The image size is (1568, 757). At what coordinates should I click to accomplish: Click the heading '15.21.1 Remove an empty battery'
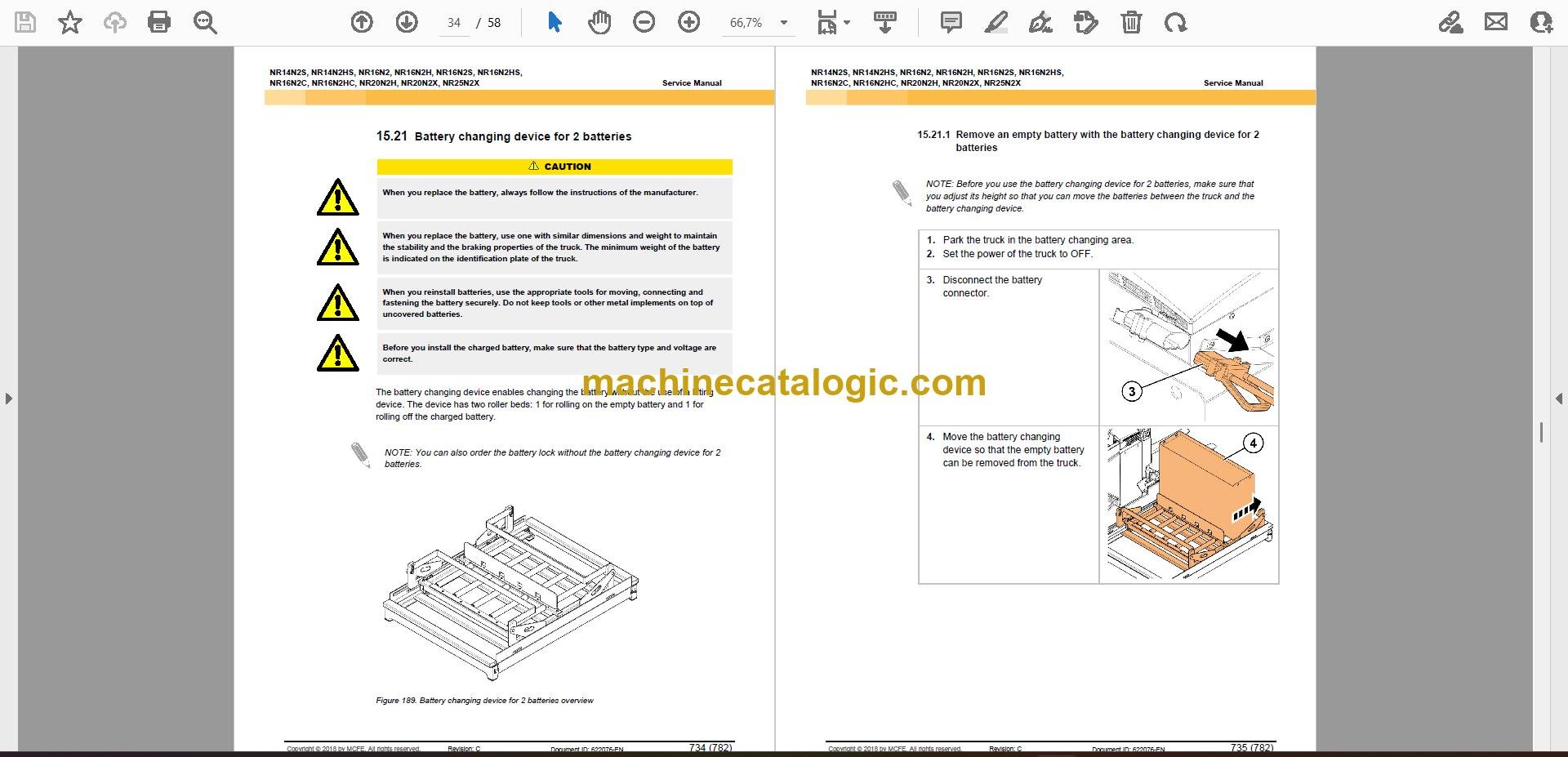(x=1089, y=141)
